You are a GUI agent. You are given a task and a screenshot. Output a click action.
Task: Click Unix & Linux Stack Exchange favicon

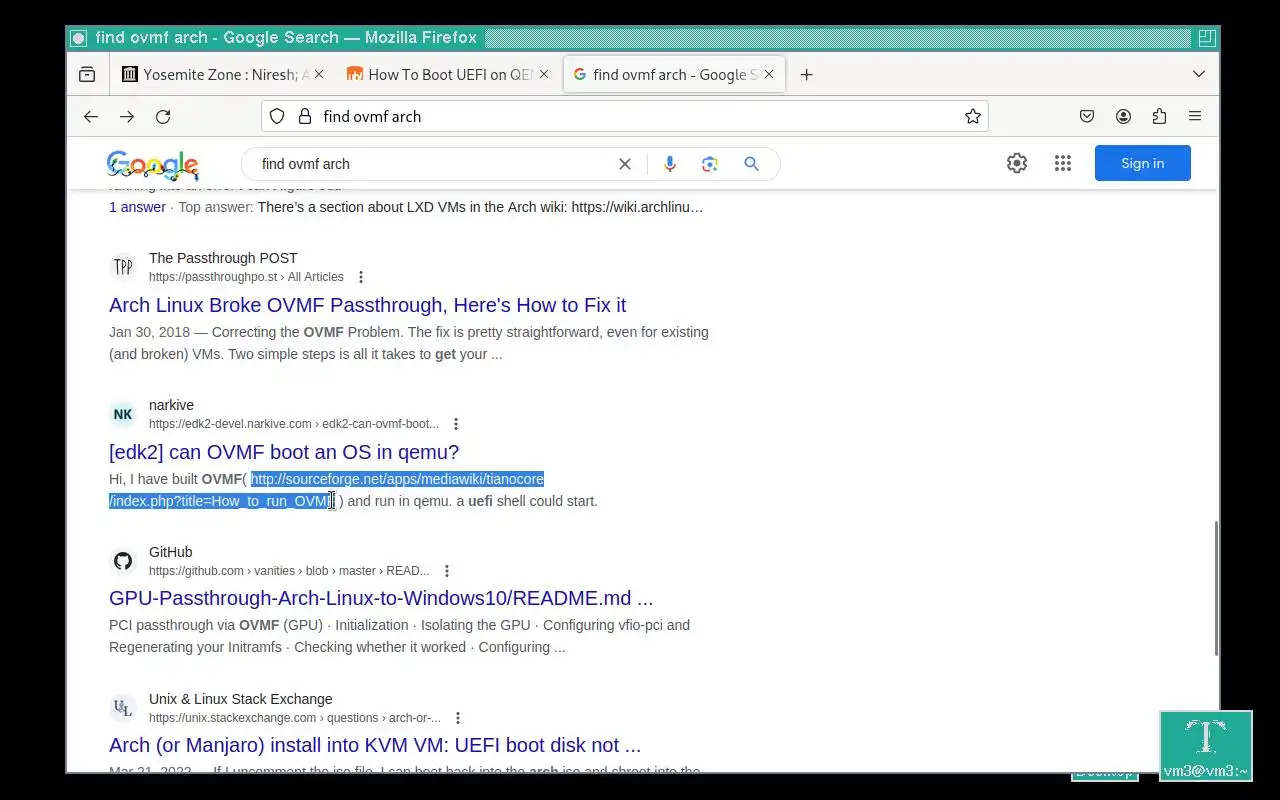pos(123,708)
